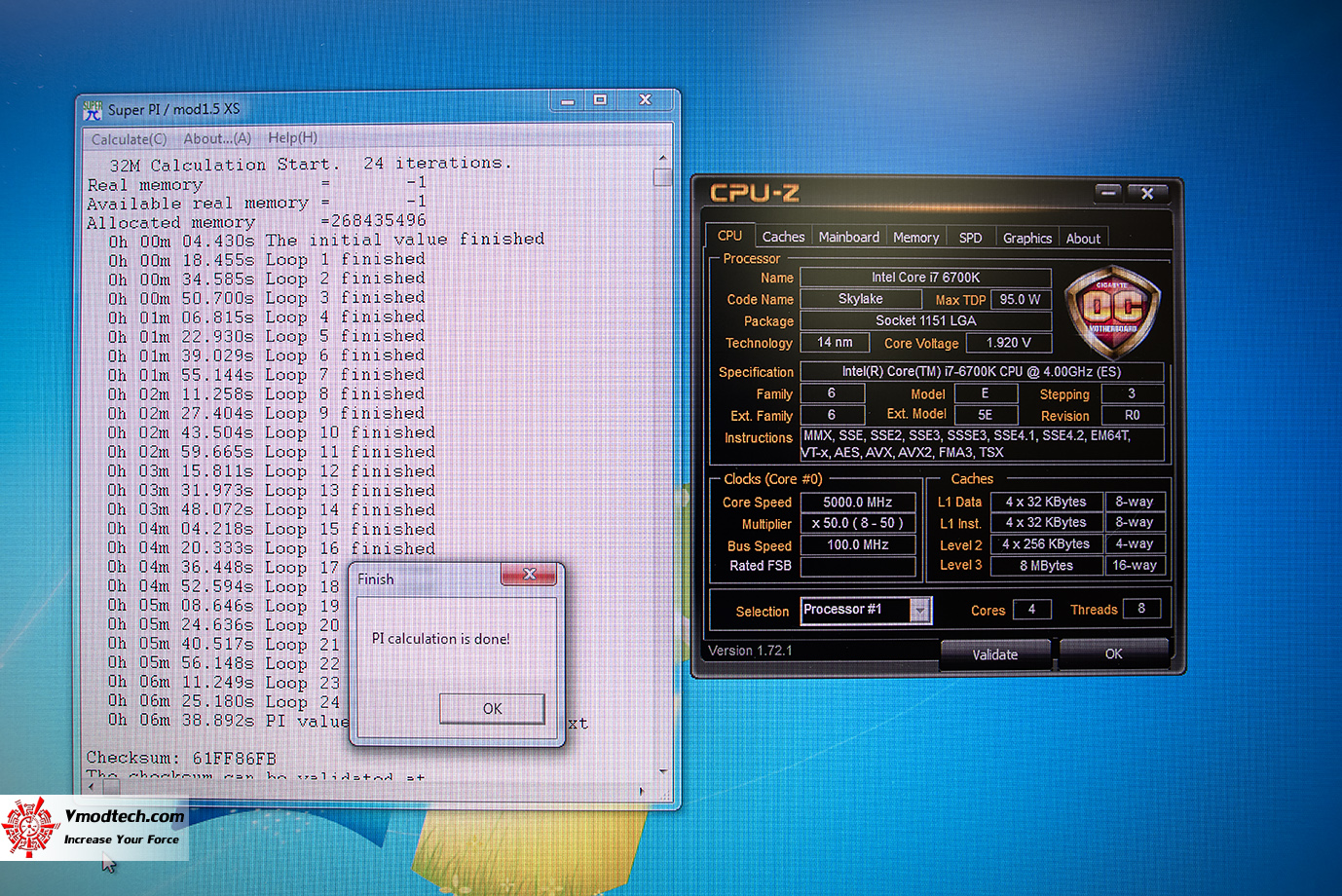
Task: Click the Super PI horizontal scroll-right arrow
Action: 641,791
